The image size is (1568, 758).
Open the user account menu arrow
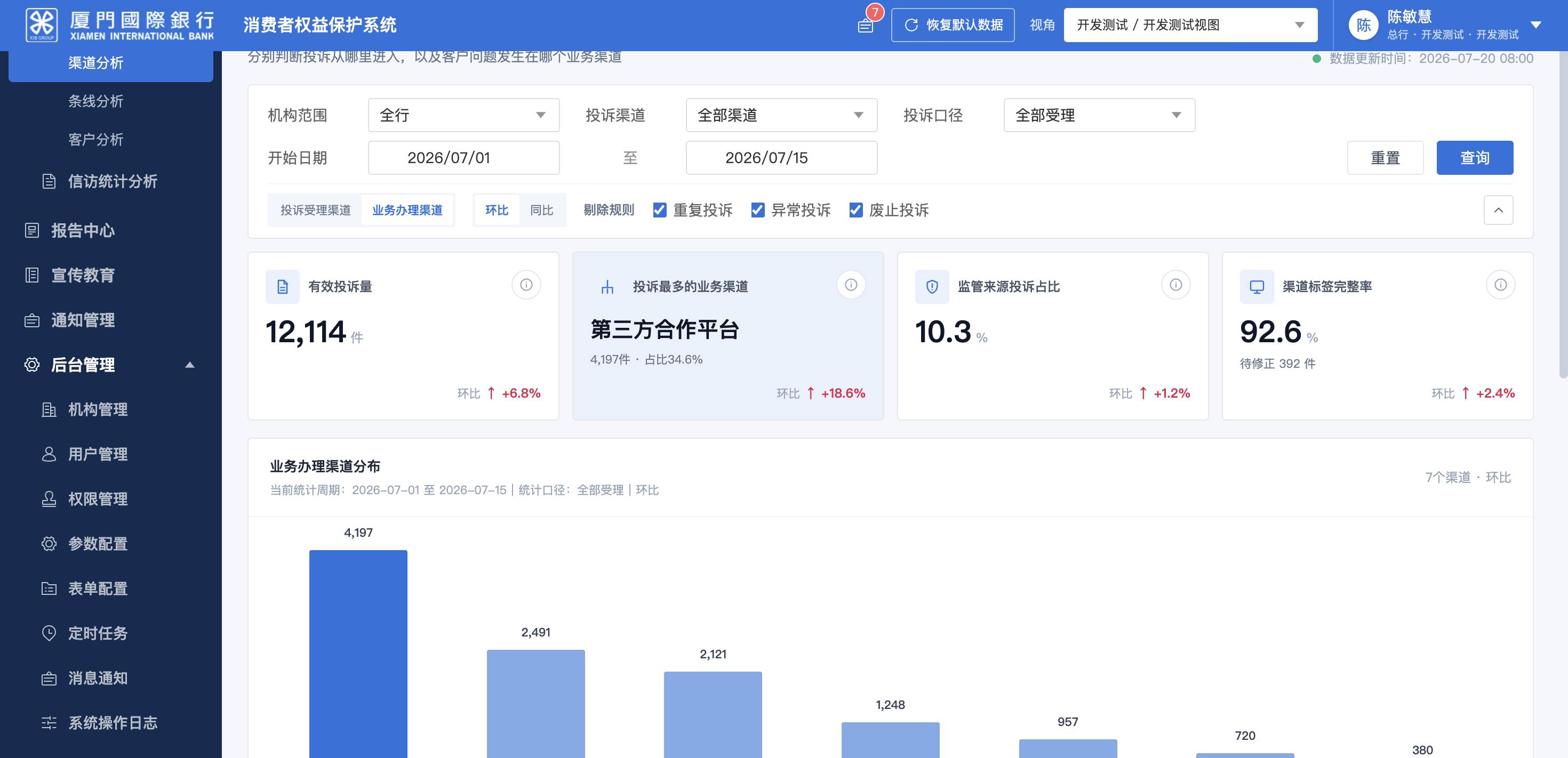coord(1536,25)
